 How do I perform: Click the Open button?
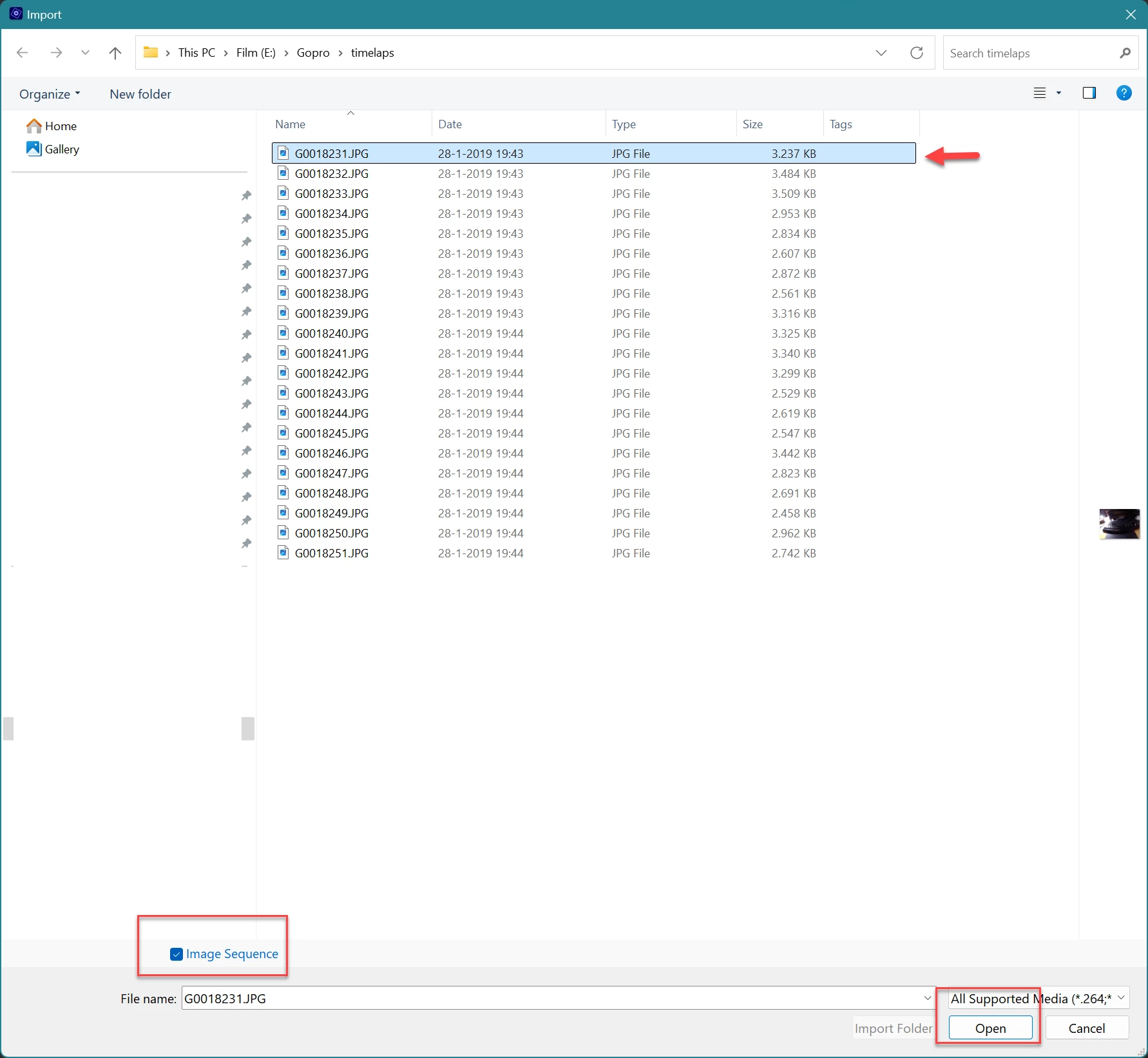[x=990, y=1028]
